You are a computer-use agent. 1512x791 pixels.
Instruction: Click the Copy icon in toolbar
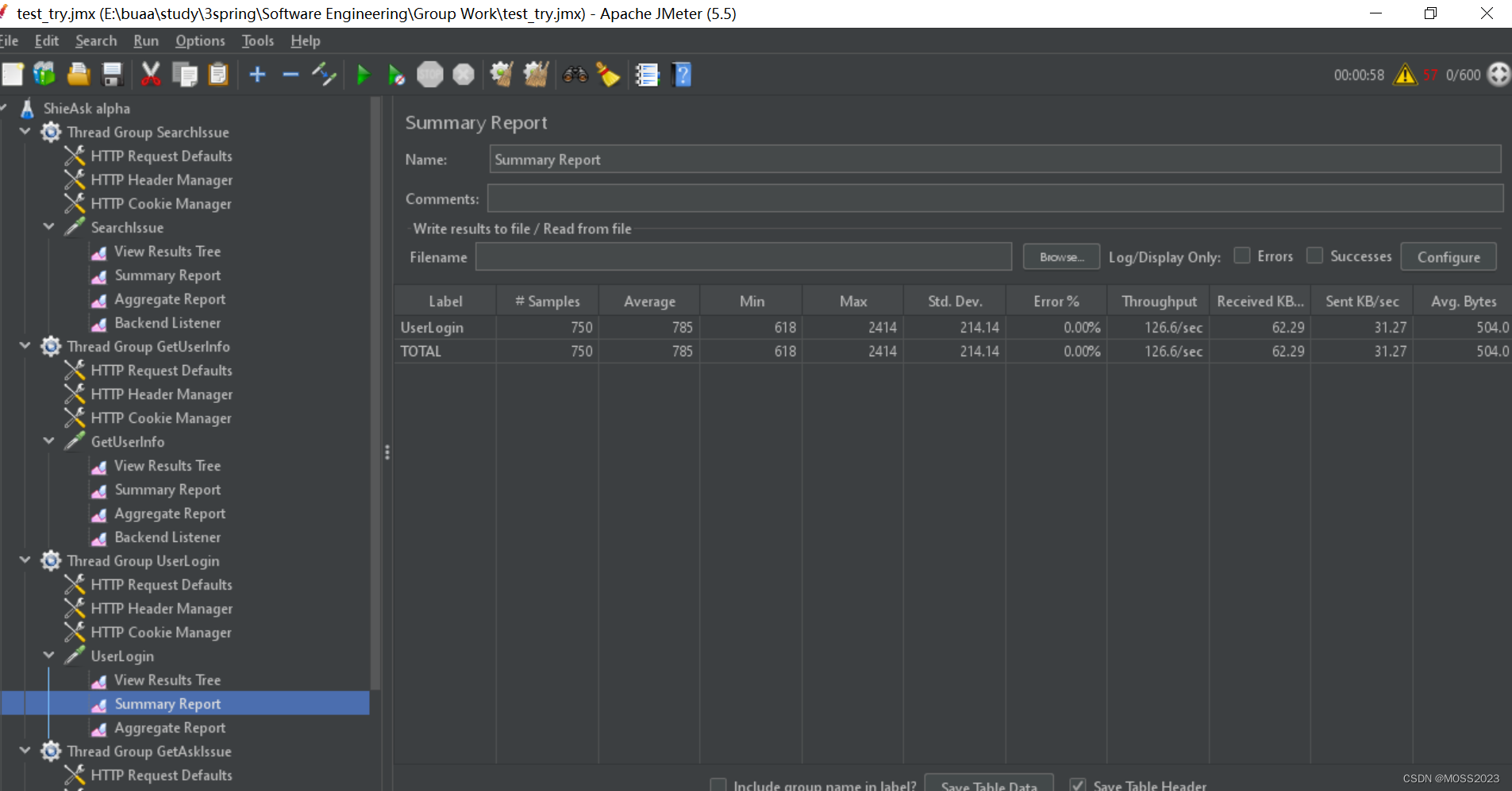(185, 75)
